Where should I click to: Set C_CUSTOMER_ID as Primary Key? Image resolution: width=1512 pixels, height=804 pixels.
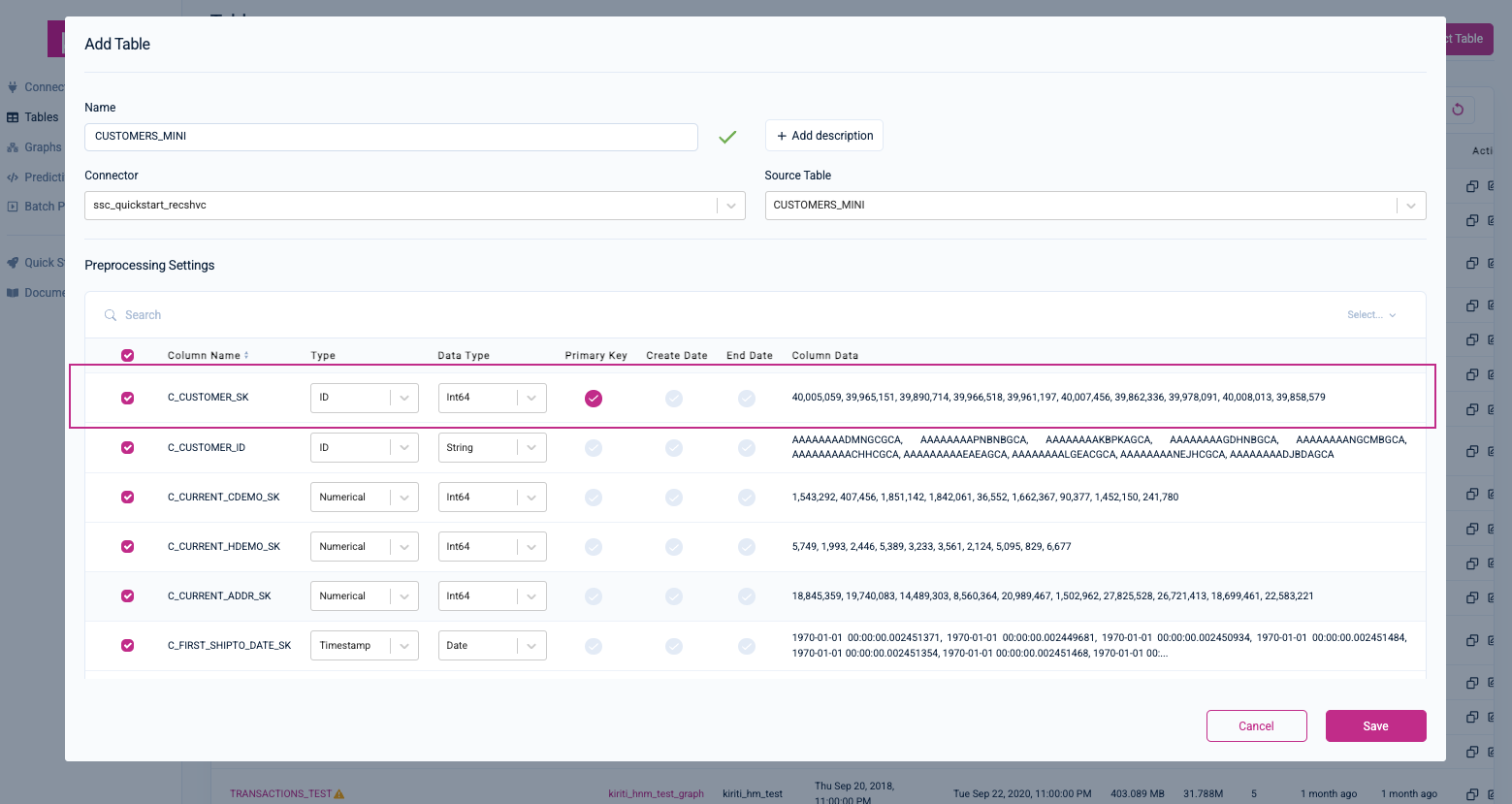[594, 447]
